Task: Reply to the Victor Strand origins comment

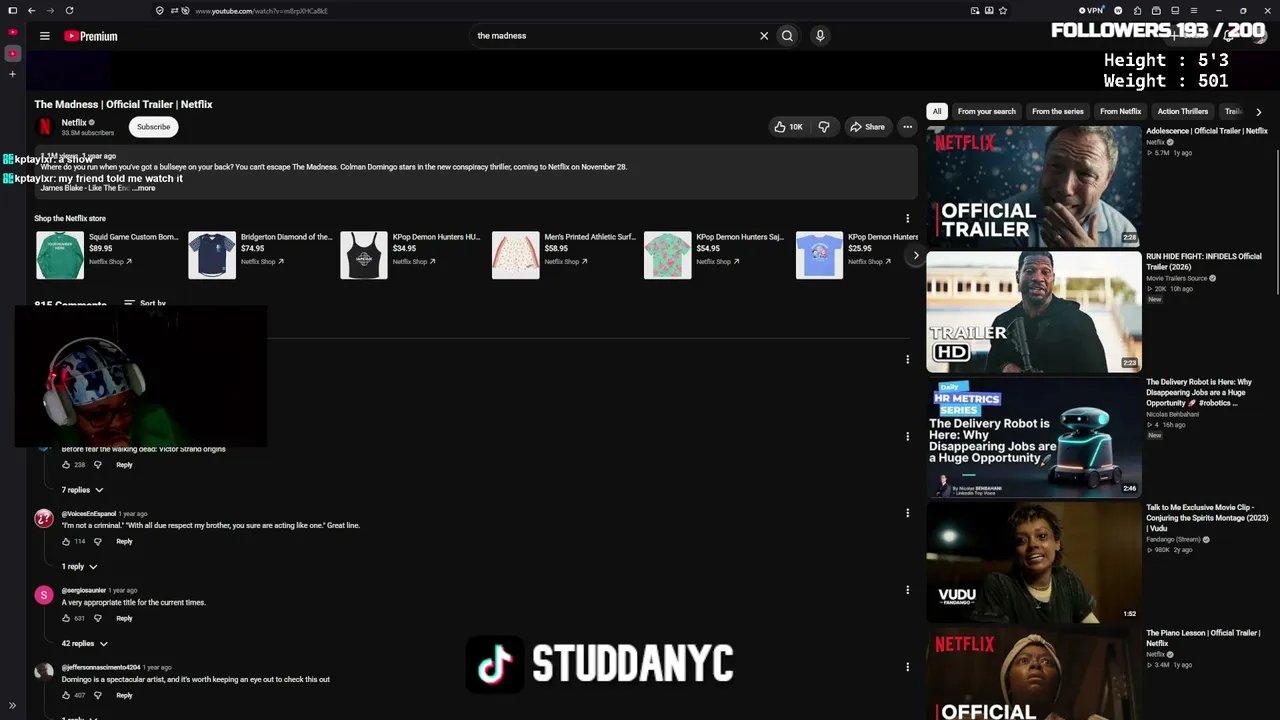Action: [124, 465]
